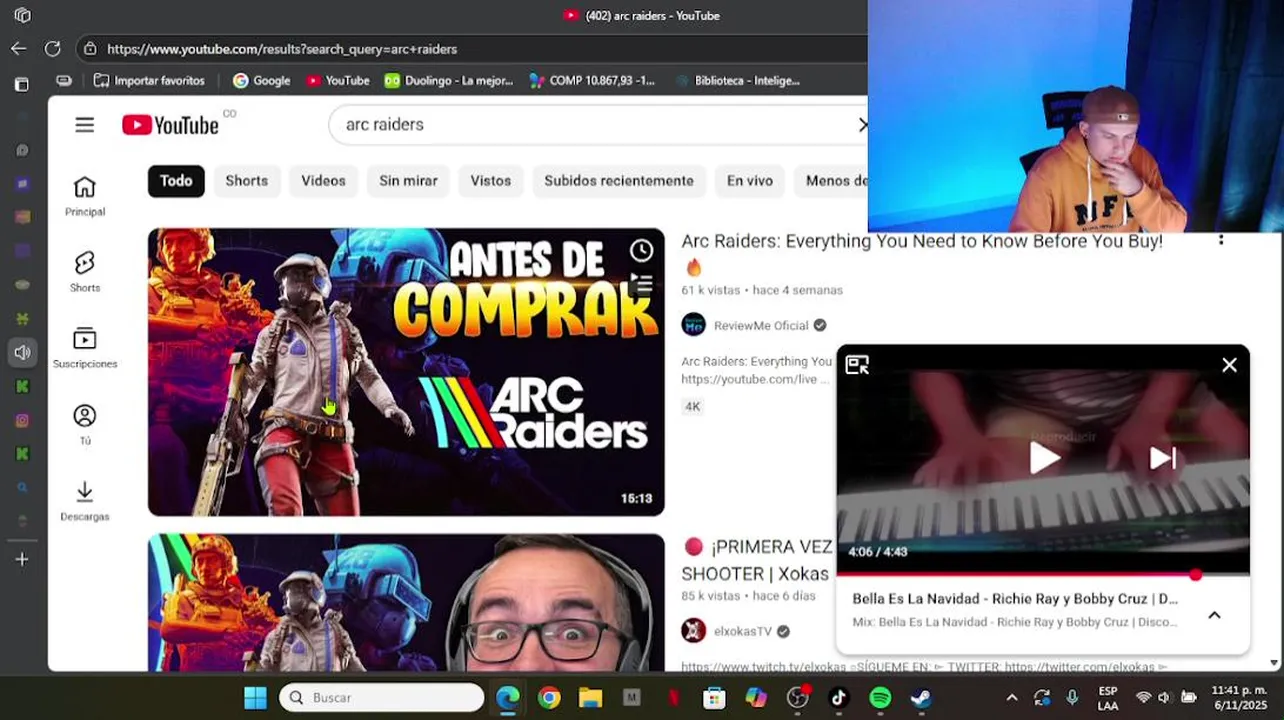Open Importar favoritos bookmark

[148, 80]
